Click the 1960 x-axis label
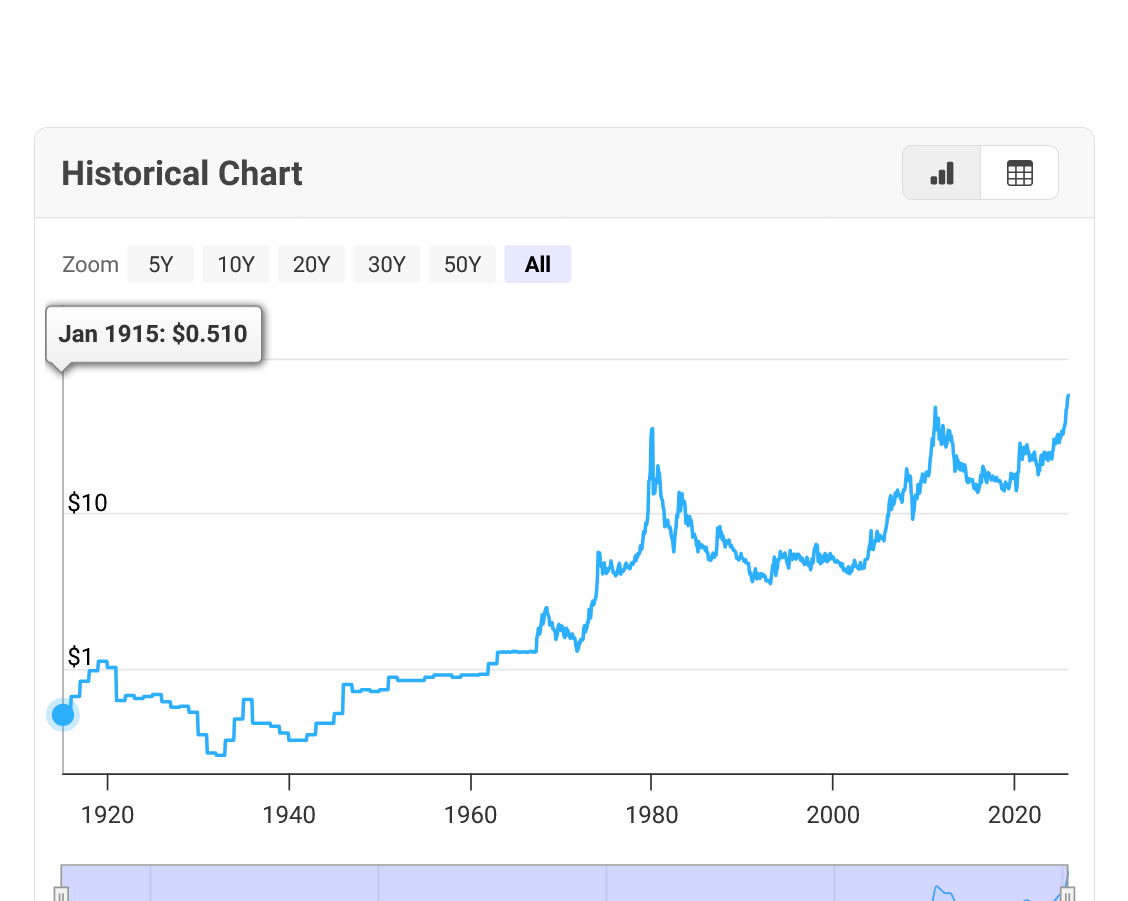The image size is (1128, 901). click(470, 814)
